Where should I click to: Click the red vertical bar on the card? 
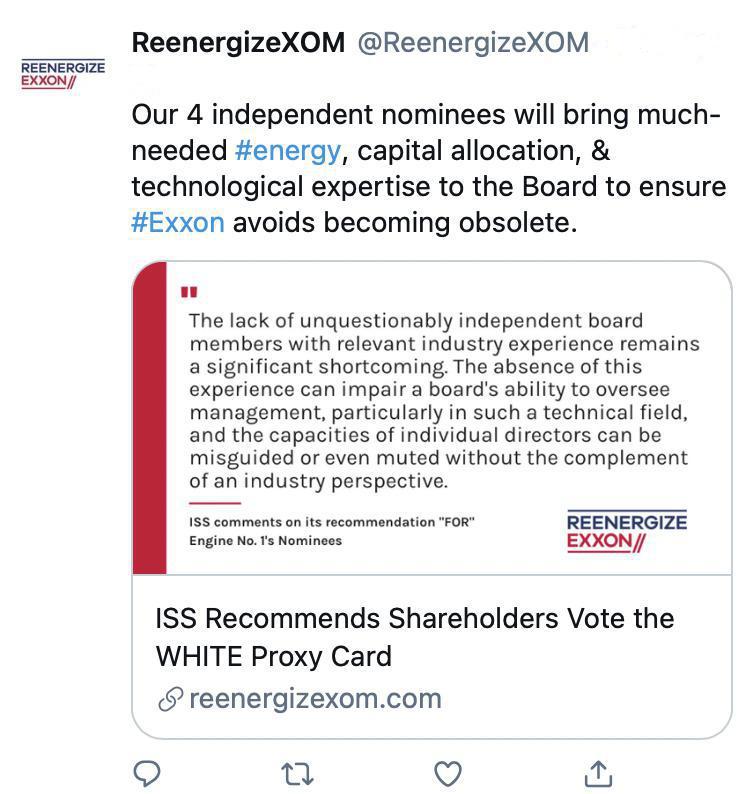pos(150,420)
